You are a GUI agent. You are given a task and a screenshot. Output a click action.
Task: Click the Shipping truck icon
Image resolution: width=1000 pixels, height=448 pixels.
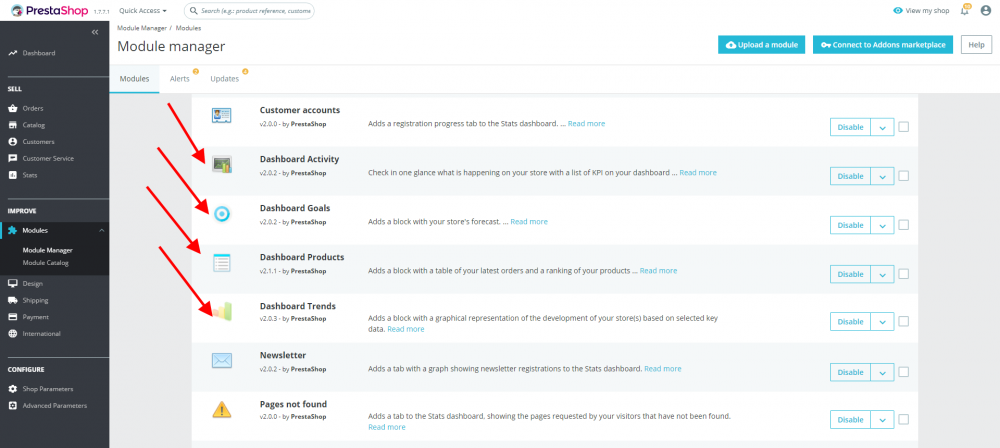point(12,300)
